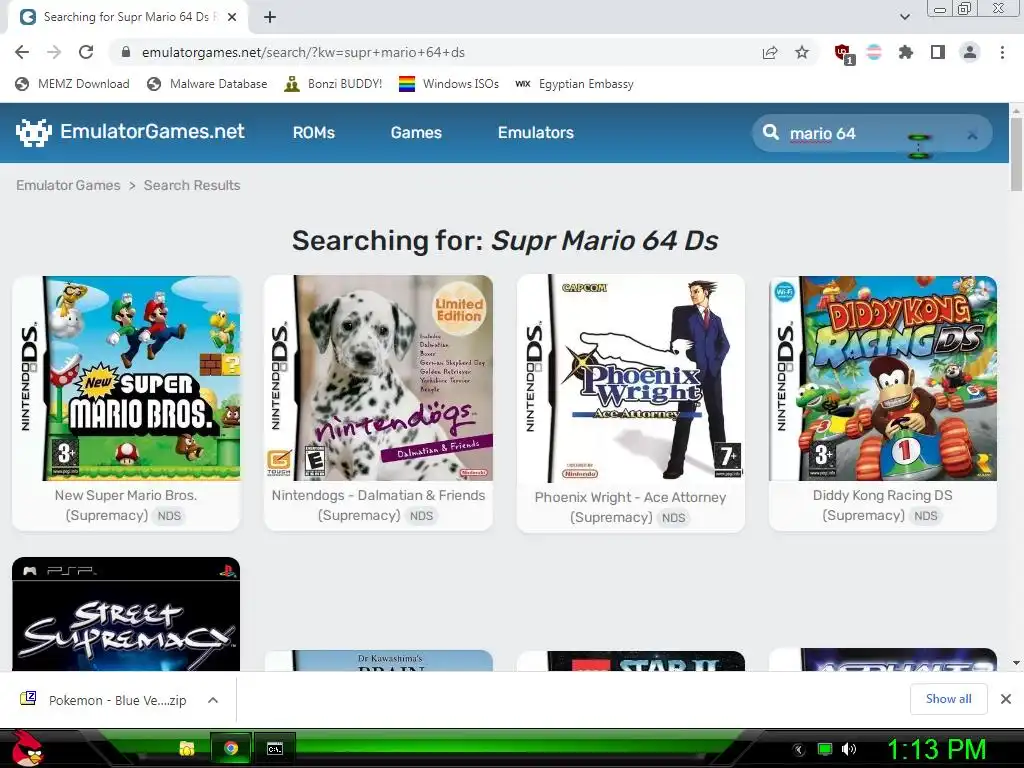The width and height of the screenshot is (1024, 768).
Task: Click the page vertical scrollbar
Action: coord(1016,155)
